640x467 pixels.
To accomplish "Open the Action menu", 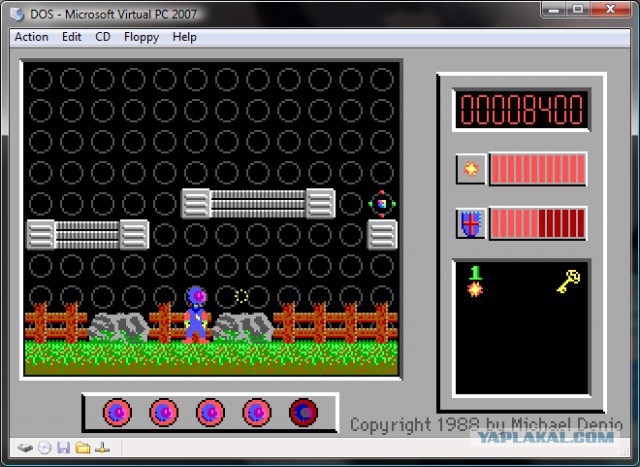I will 31,37.
